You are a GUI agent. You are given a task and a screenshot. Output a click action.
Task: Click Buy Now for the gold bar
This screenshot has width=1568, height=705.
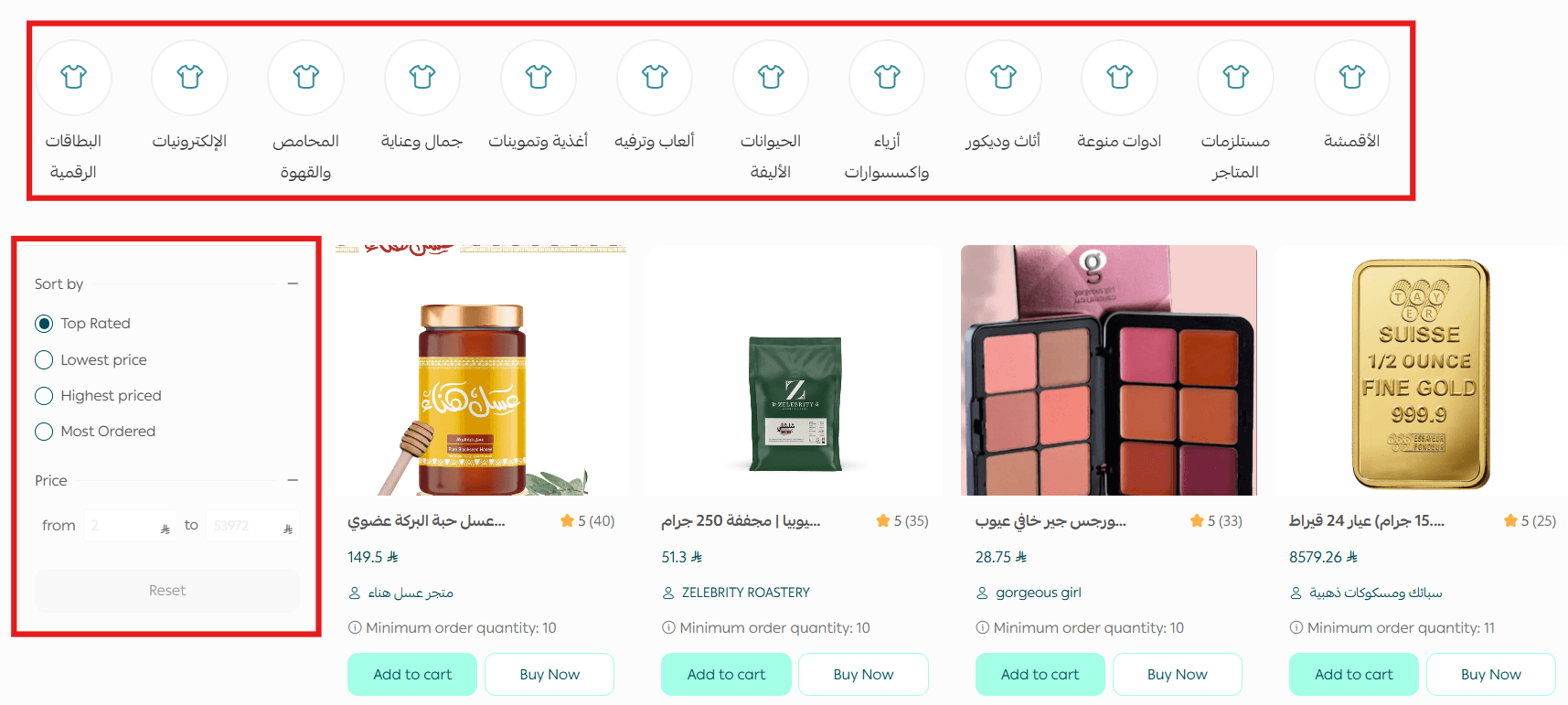click(1491, 674)
